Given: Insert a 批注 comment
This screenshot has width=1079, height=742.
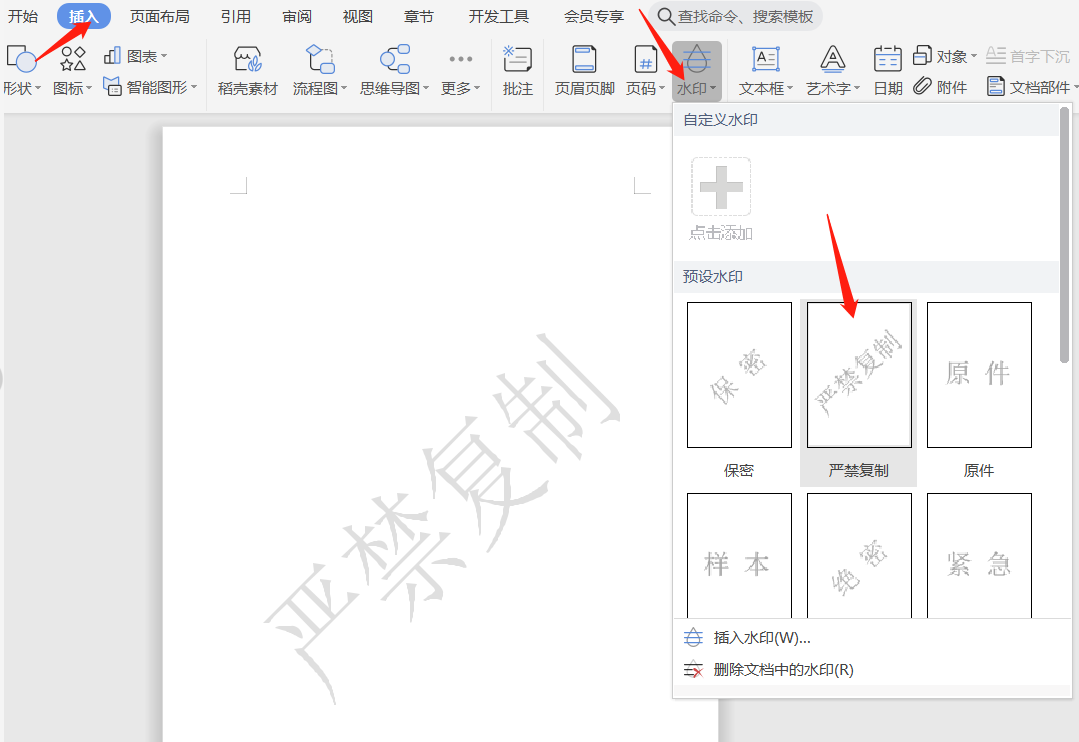Looking at the screenshot, I should coord(517,60).
